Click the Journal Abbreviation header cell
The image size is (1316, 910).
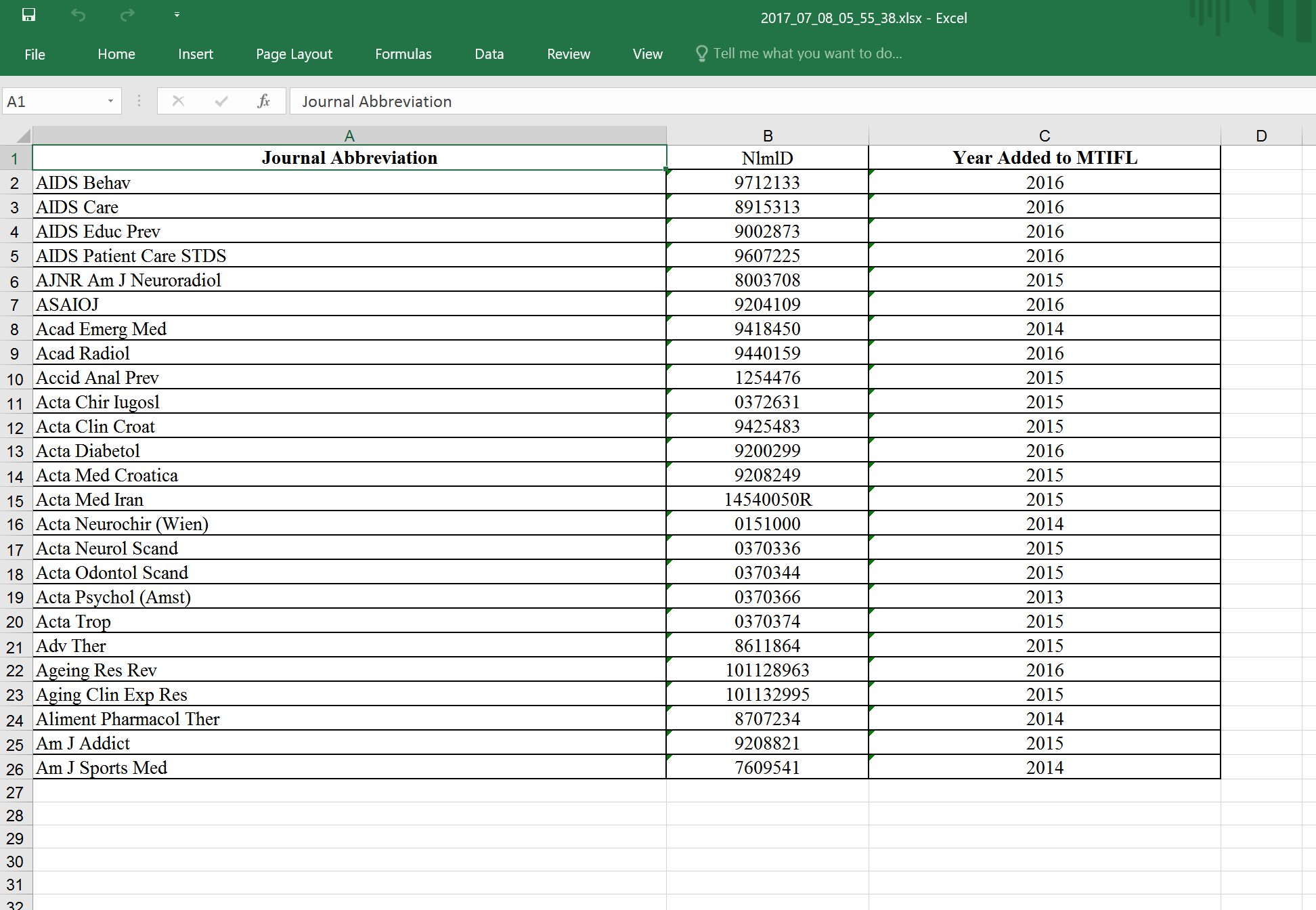point(349,158)
